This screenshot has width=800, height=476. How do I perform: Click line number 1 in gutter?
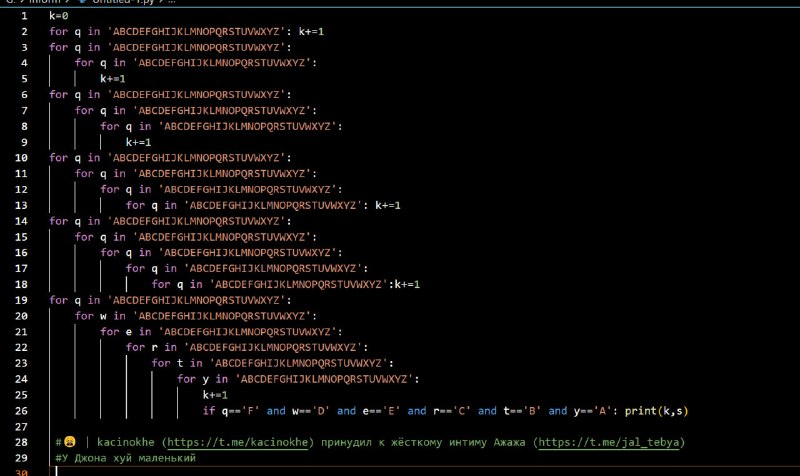pos(24,16)
